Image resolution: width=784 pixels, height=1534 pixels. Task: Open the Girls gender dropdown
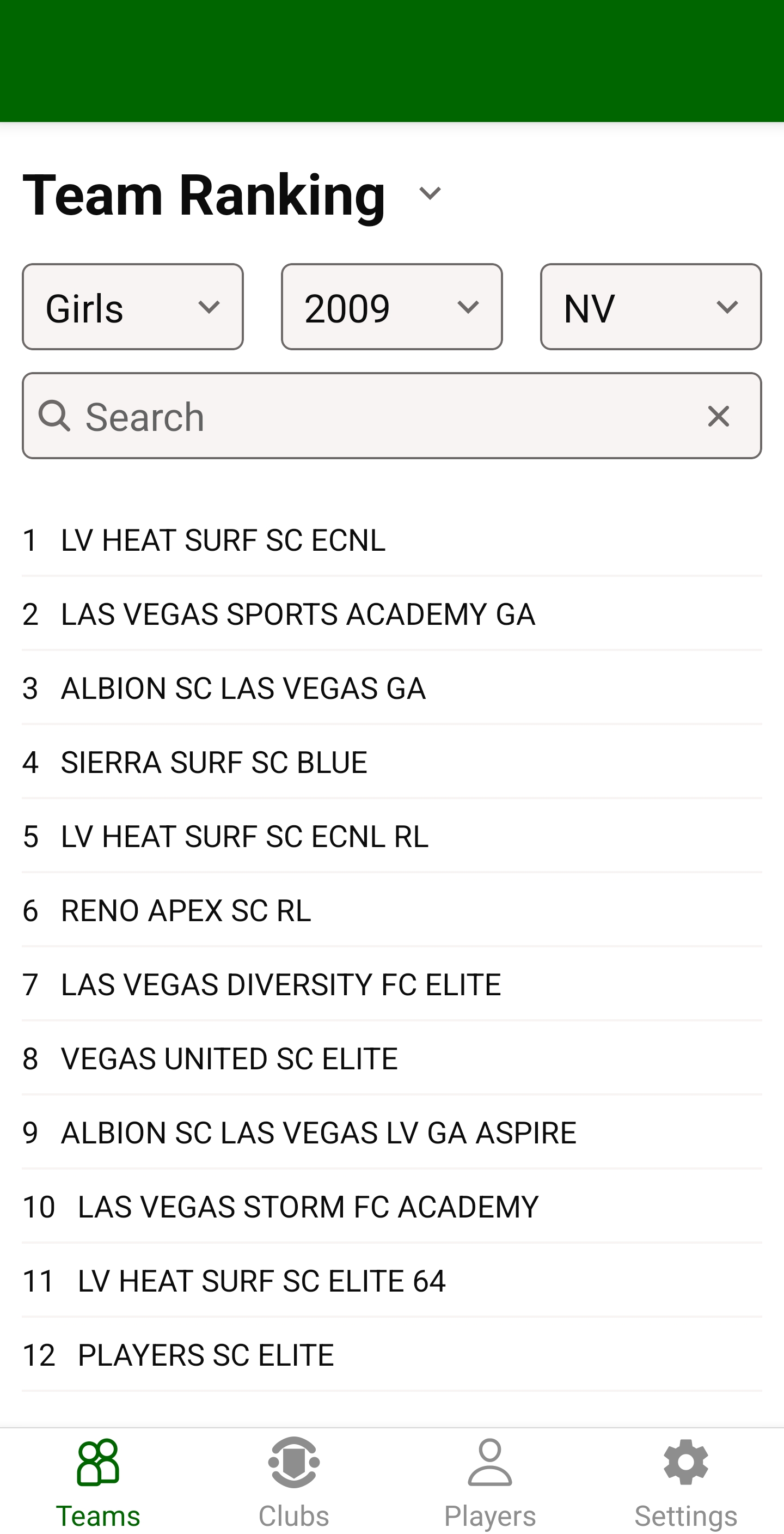pos(133,307)
